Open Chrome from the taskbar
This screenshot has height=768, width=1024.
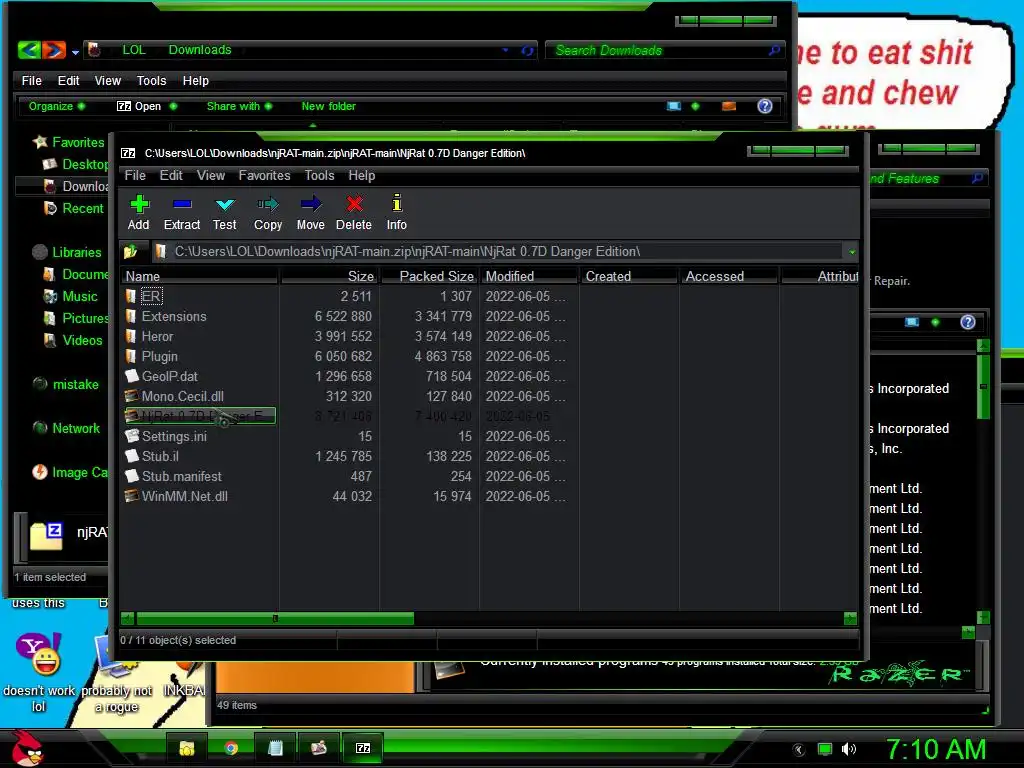tap(231, 748)
